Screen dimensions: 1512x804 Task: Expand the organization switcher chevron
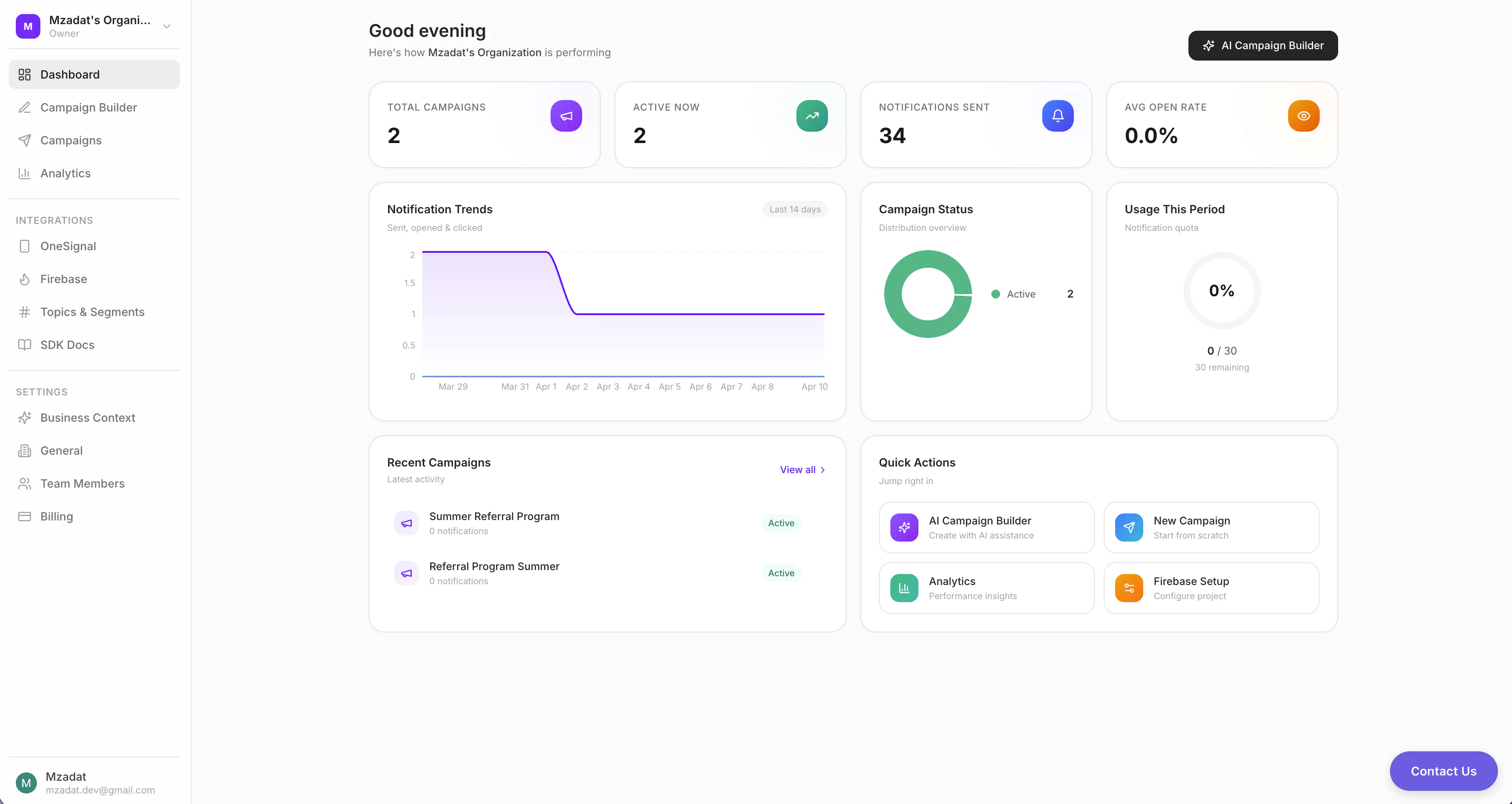pyautogui.click(x=167, y=26)
